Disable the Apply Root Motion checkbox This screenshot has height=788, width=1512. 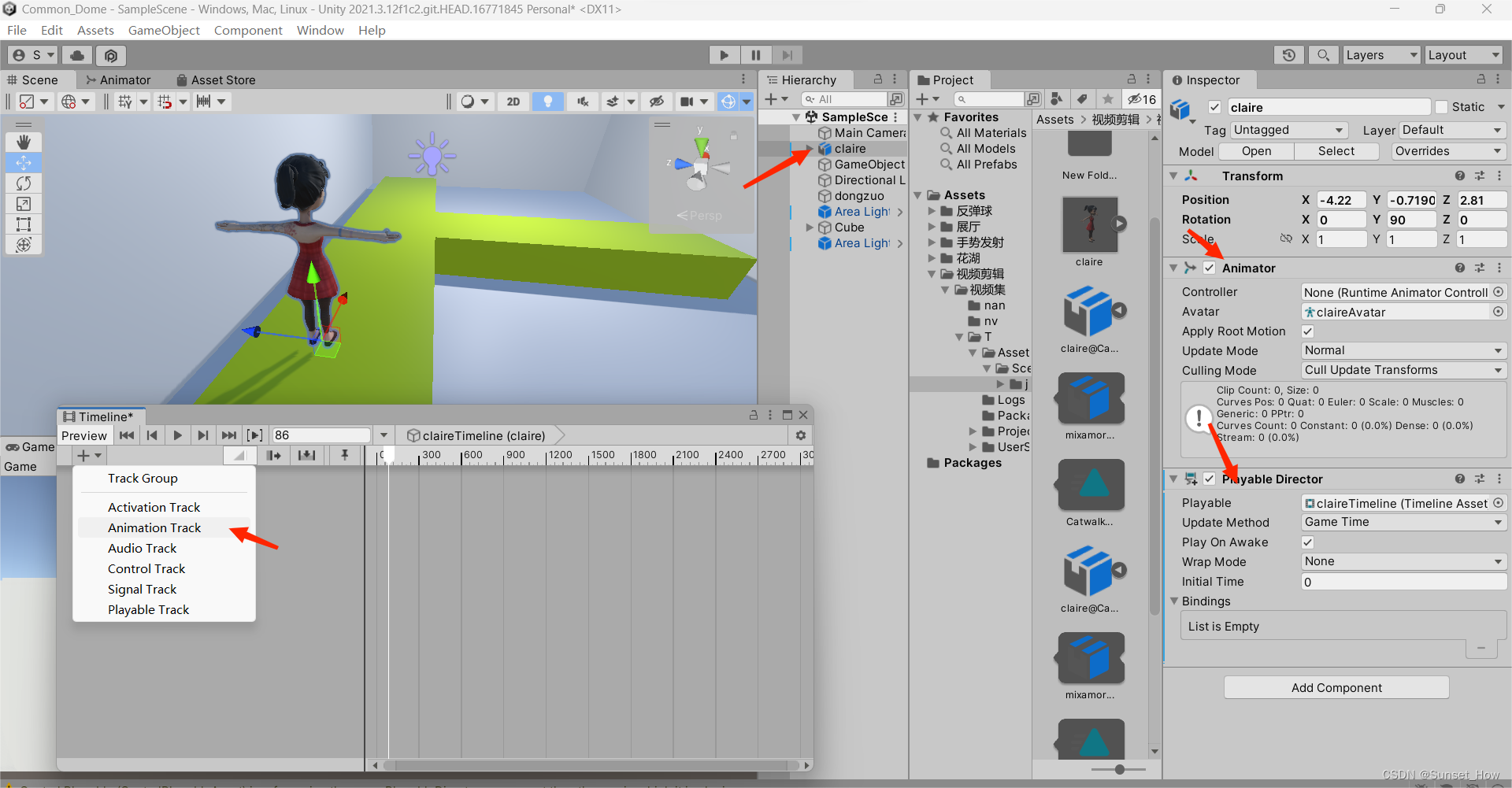pyautogui.click(x=1307, y=331)
